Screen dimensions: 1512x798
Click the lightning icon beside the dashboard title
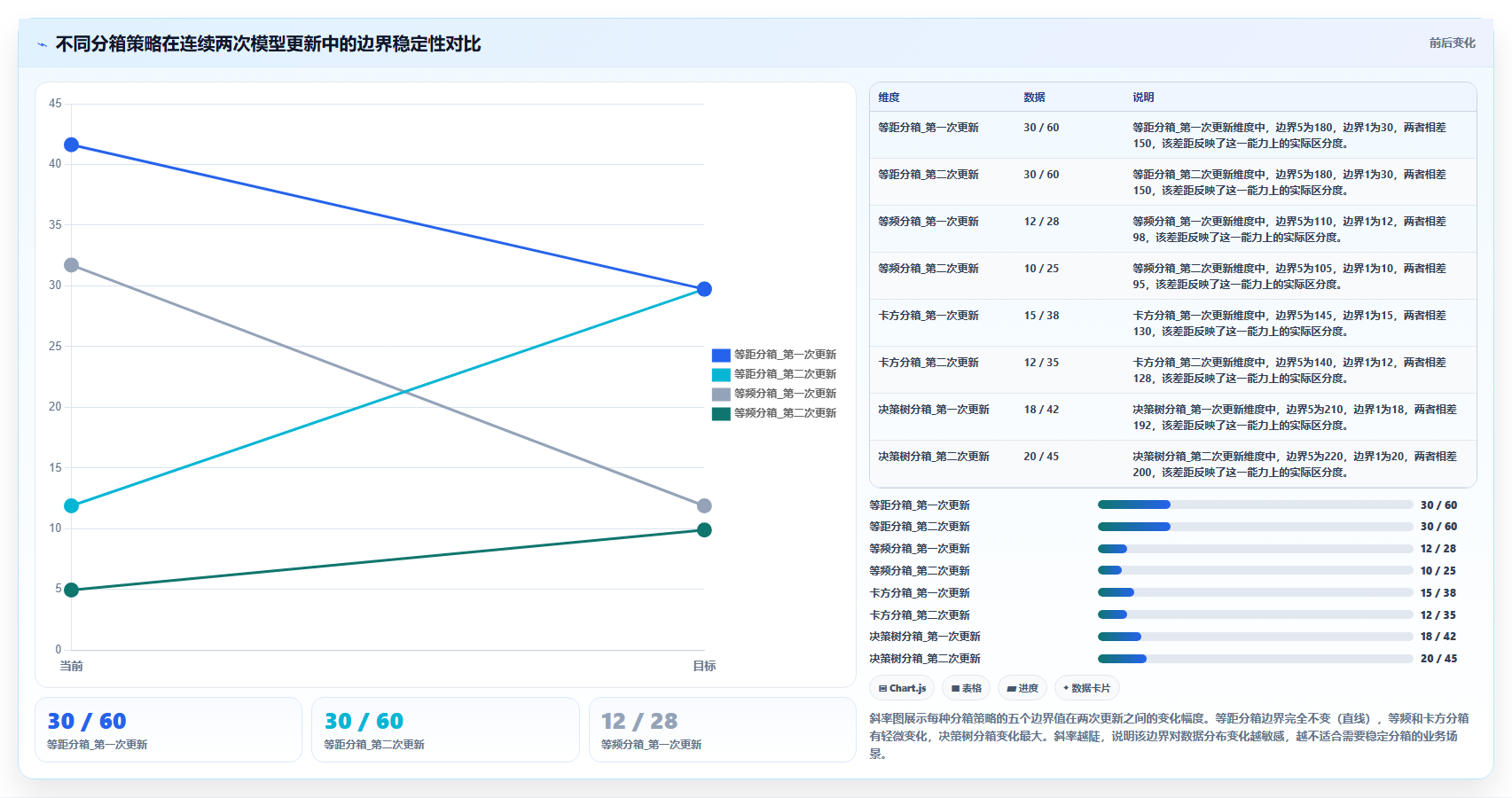click(42, 44)
